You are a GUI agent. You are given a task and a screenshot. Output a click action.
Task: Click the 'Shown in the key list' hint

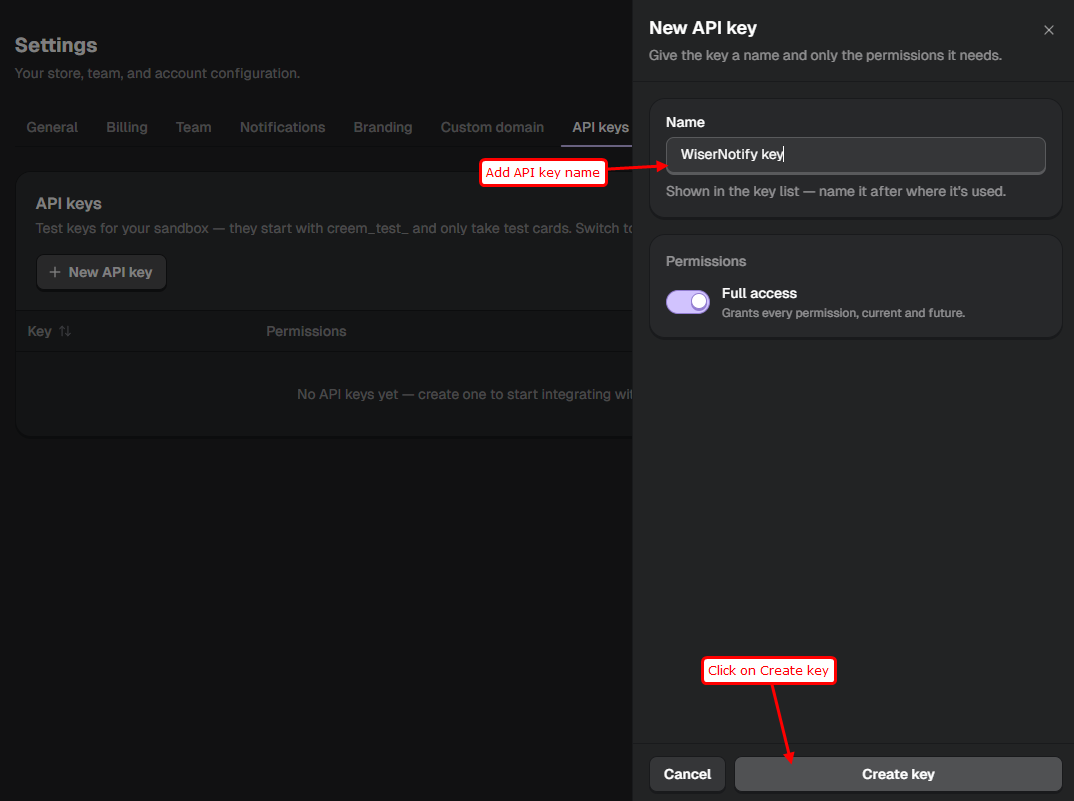835,192
